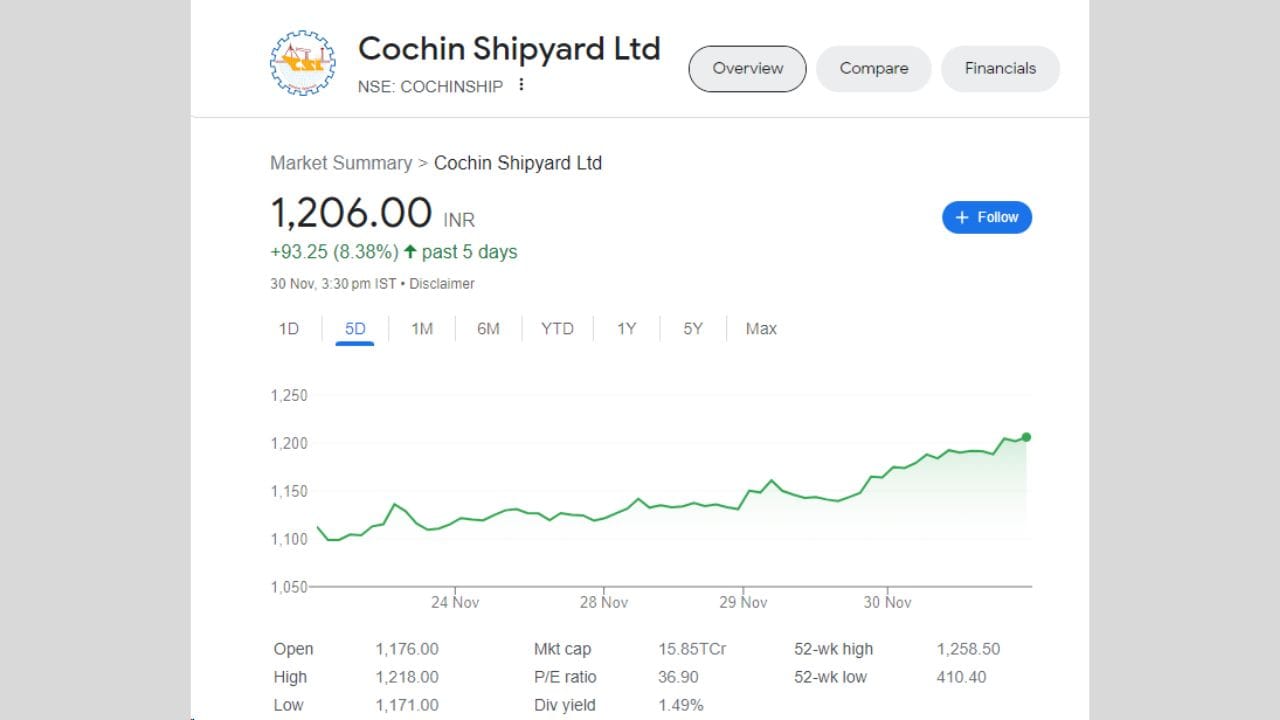Switch chart to 1Y range

click(626, 329)
